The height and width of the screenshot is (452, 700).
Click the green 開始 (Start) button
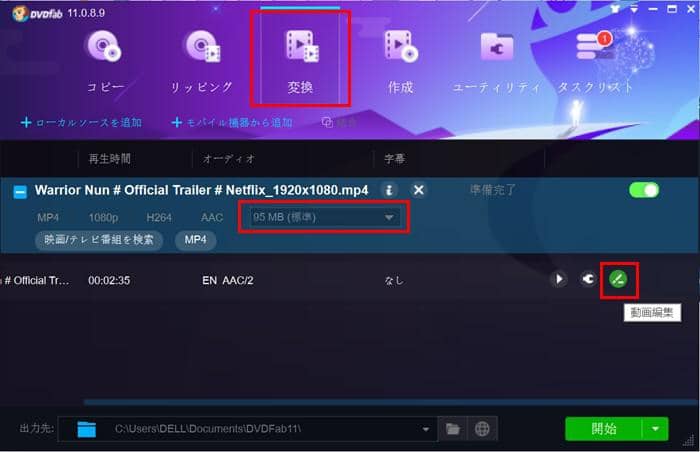604,429
